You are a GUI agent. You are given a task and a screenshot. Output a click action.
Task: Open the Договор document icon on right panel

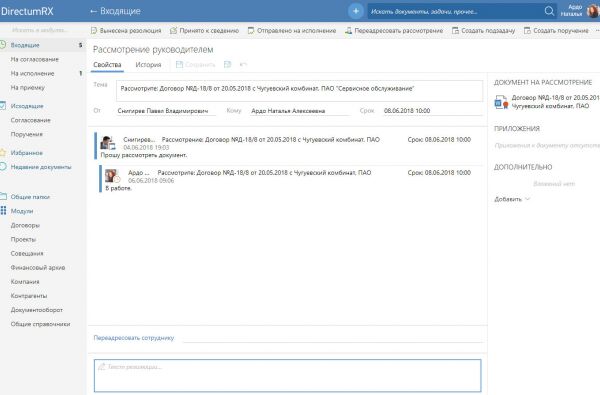click(501, 102)
